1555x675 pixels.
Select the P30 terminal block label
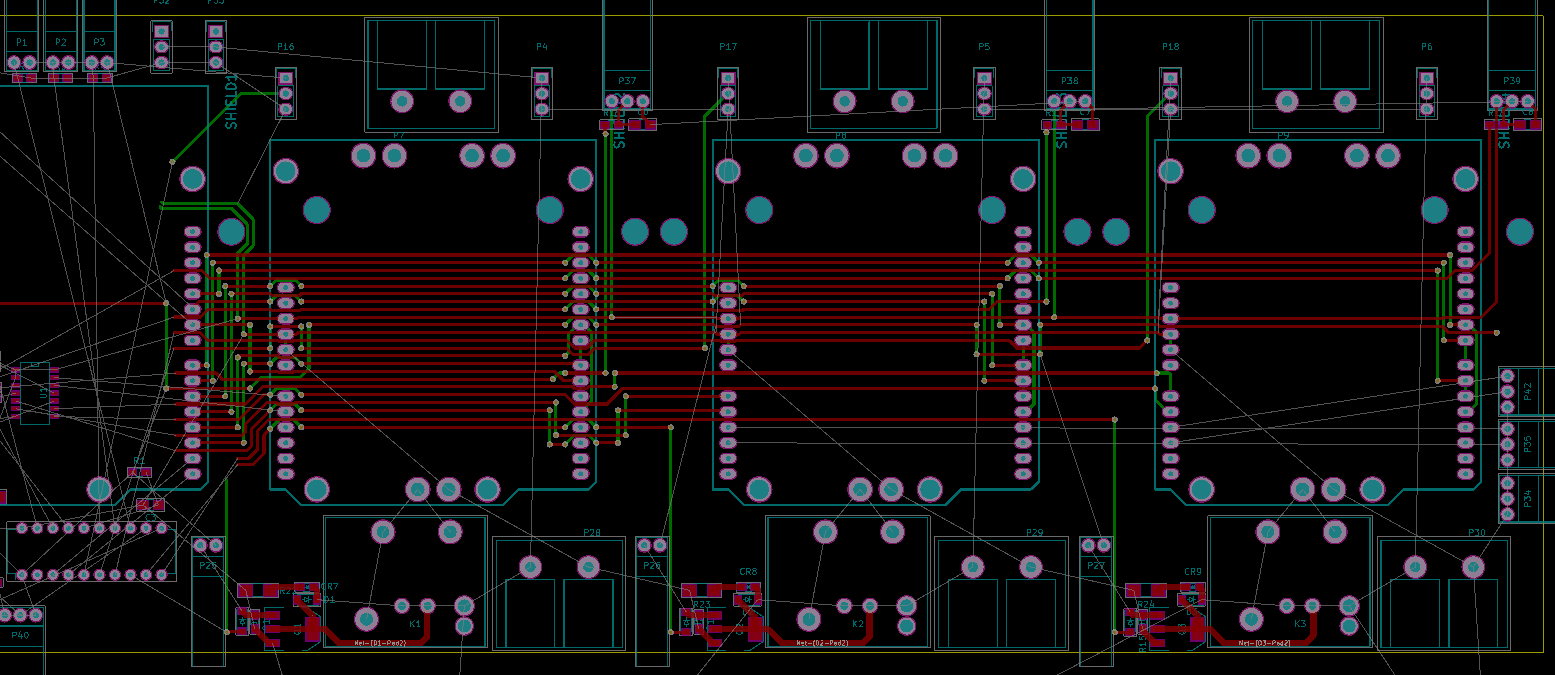1477,533
